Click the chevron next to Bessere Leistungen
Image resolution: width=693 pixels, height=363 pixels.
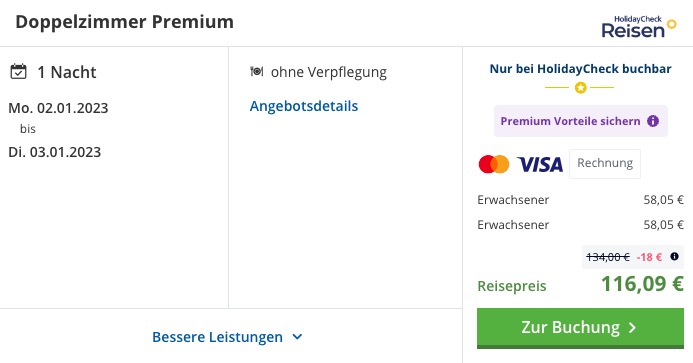pos(297,337)
